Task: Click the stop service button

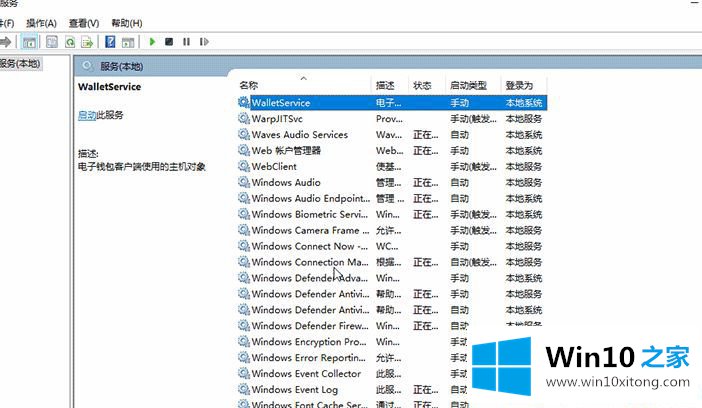Action: pyautogui.click(x=169, y=42)
